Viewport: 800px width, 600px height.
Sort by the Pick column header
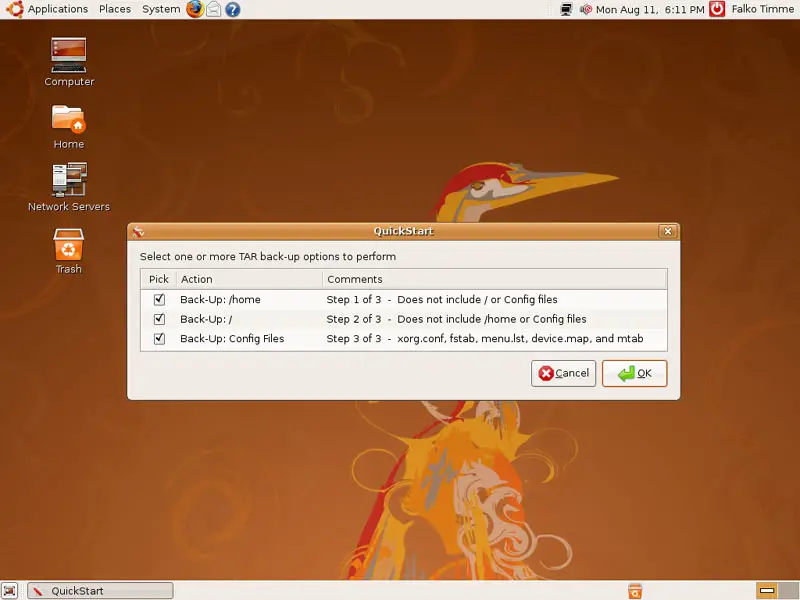[x=159, y=279]
